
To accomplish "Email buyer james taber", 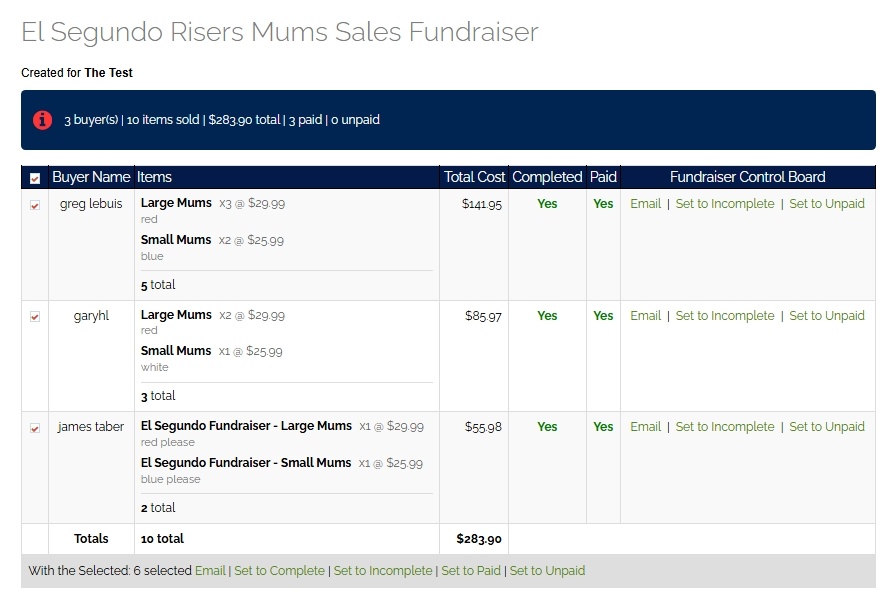I will [x=645, y=427].
